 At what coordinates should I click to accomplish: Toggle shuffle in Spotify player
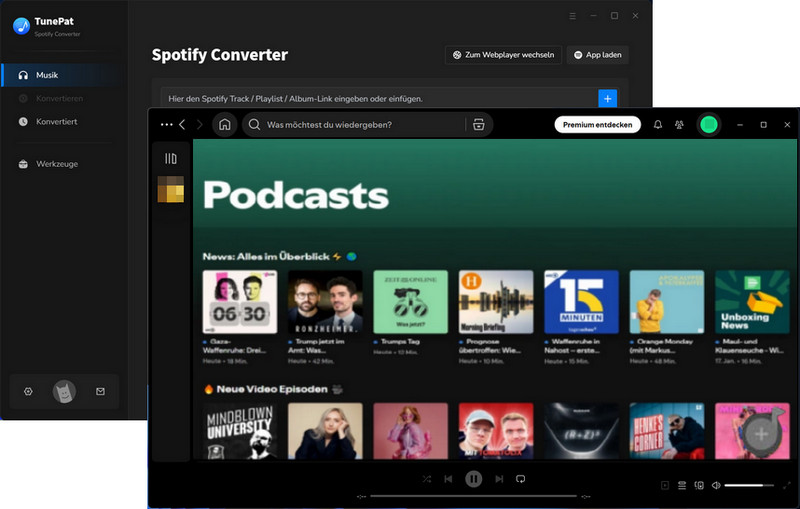point(427,479)
